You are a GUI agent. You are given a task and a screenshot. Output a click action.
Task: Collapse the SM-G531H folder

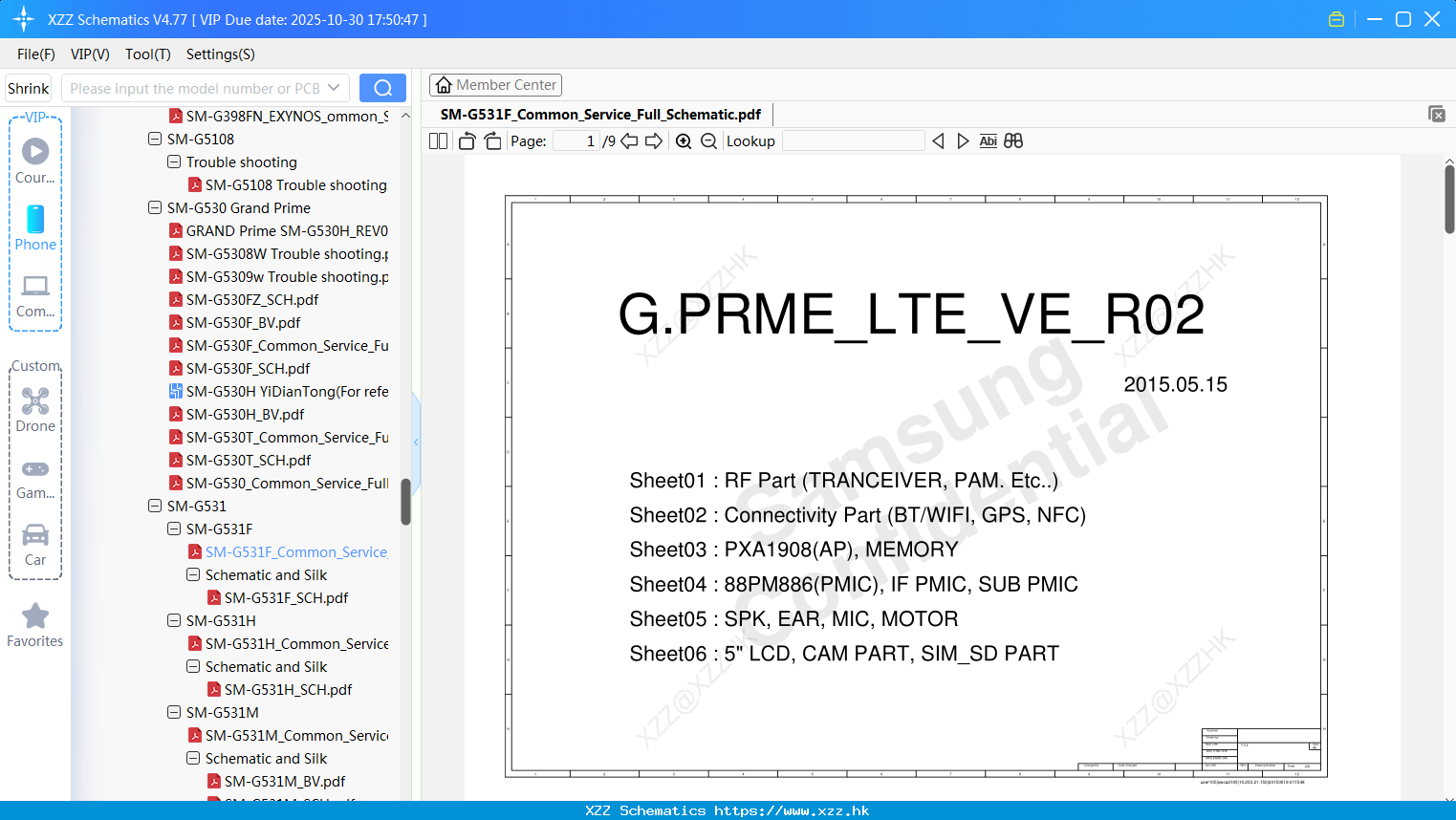point(174,621)
